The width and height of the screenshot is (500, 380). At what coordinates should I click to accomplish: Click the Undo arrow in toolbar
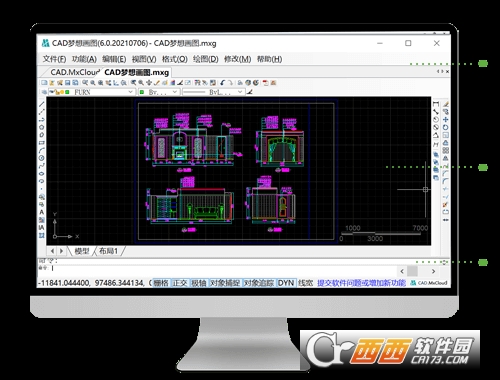pyautogui.click(x=223, y=83)
